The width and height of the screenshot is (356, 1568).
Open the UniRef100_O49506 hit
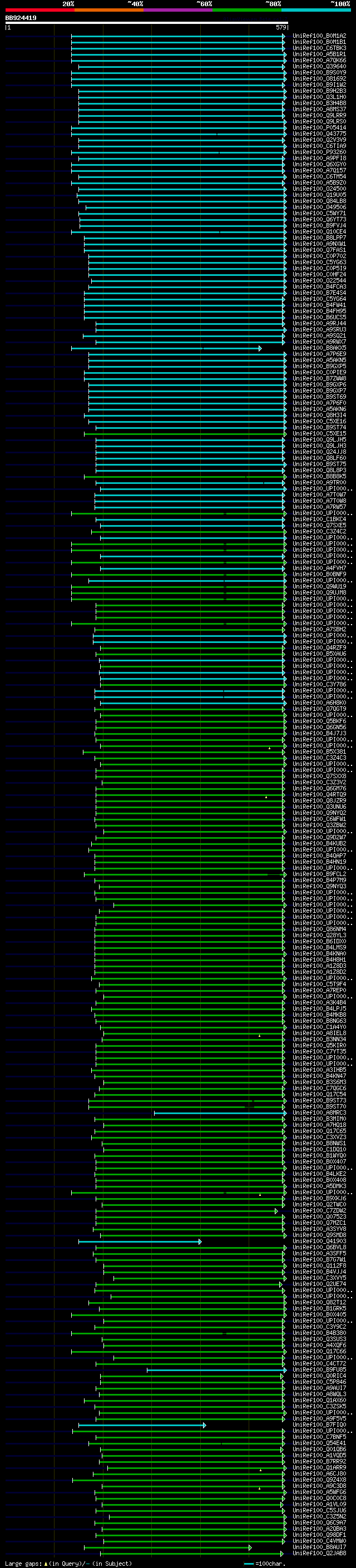click(x=319, y=207)
